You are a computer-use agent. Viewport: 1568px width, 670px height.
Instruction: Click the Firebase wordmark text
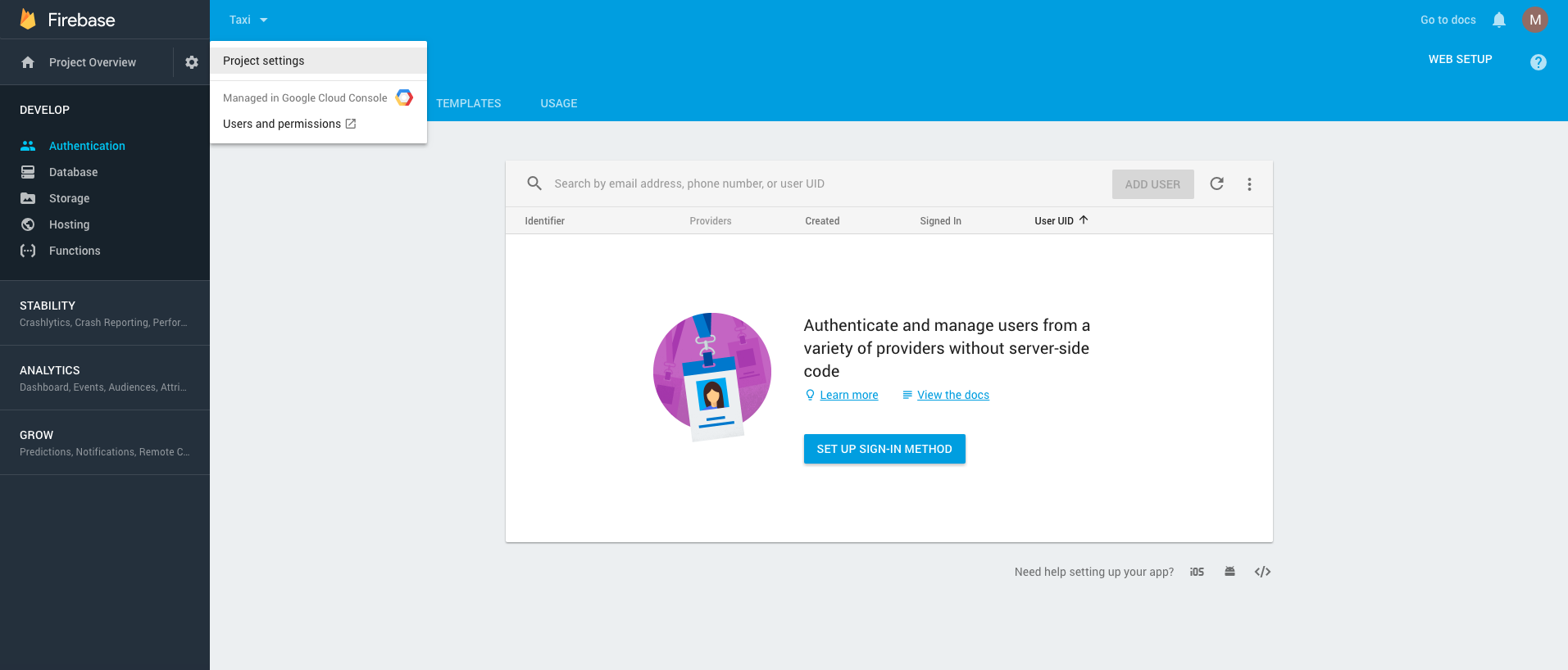pyautogui.click(x=81, y=20)
